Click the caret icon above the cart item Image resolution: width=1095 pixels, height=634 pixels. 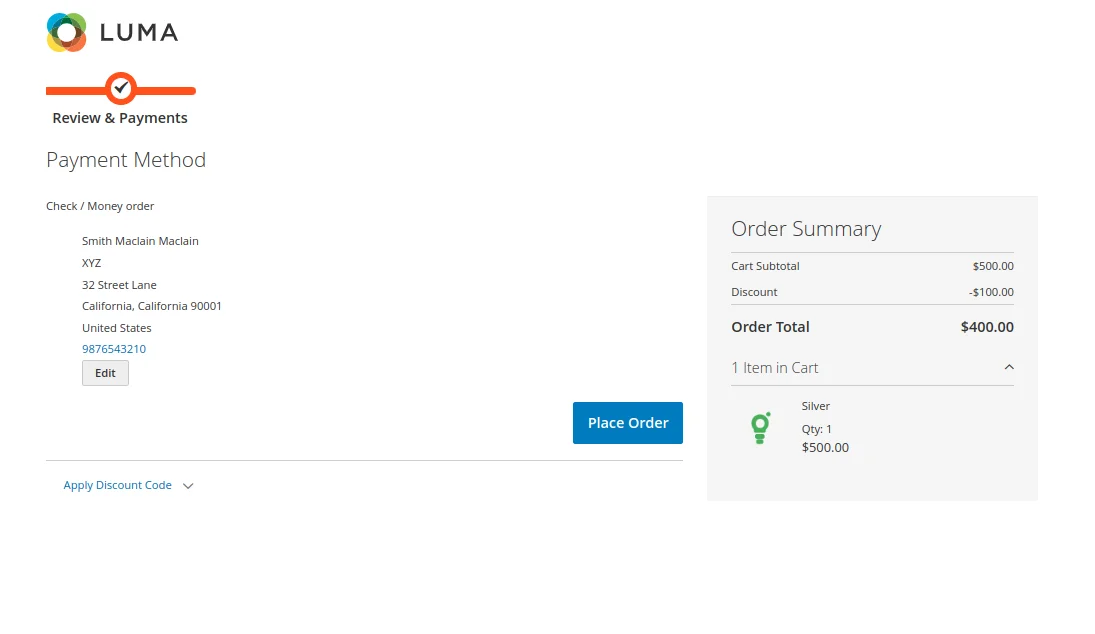pyautogui.click(x=1009, y=367)
